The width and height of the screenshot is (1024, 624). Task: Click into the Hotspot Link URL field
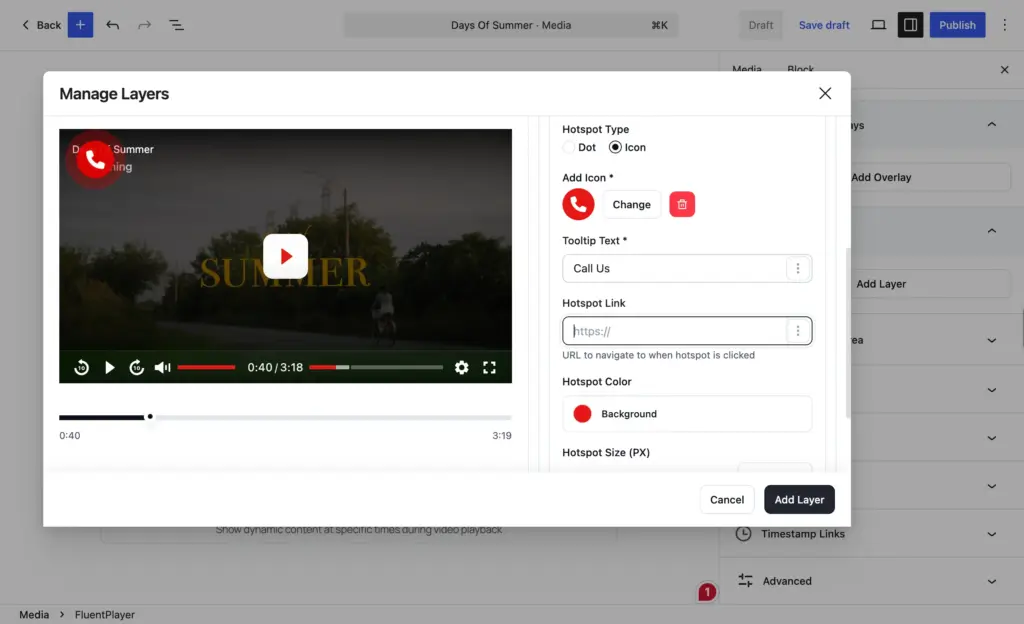coord(675,331)
